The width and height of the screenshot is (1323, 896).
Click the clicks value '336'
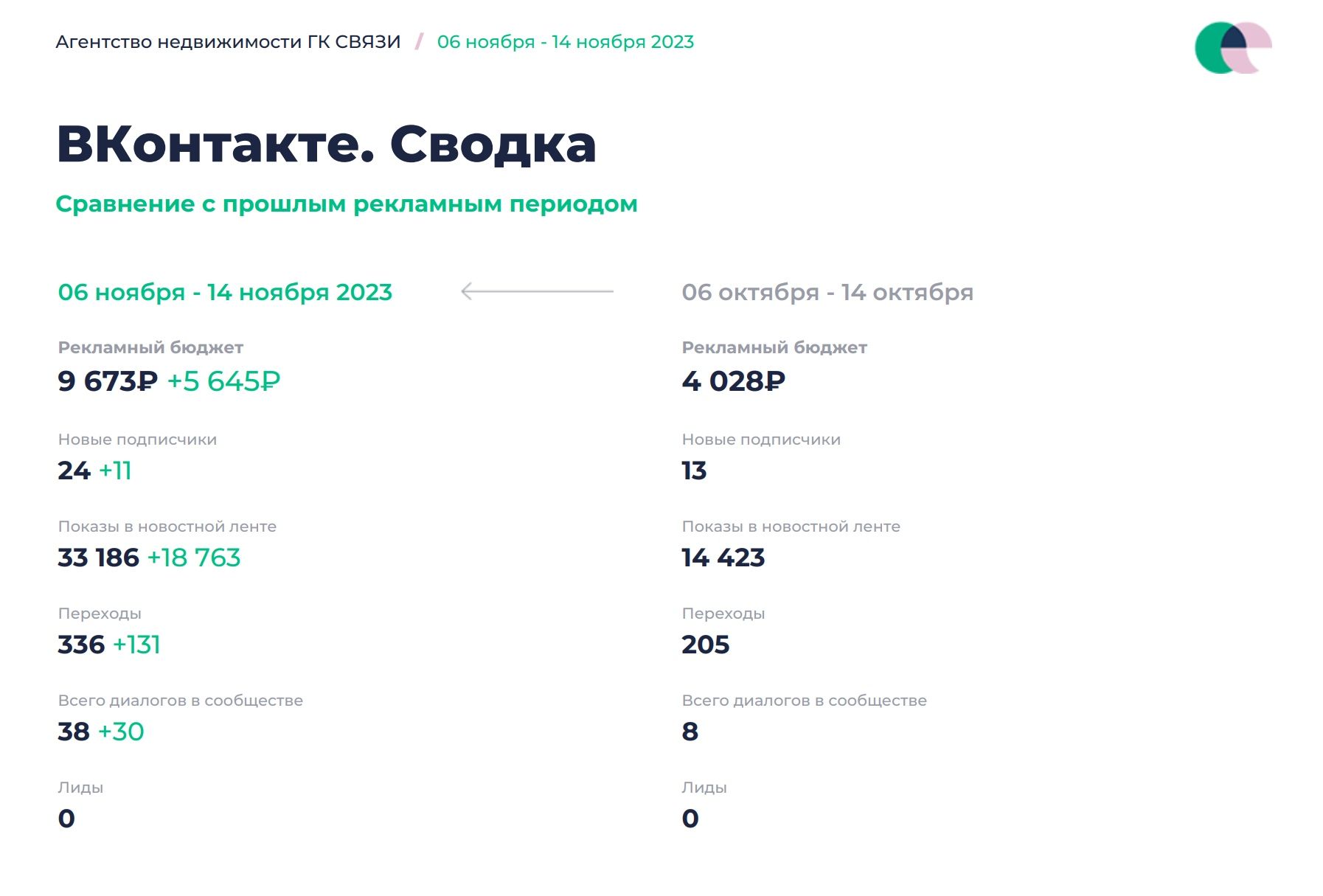[81, 645]
